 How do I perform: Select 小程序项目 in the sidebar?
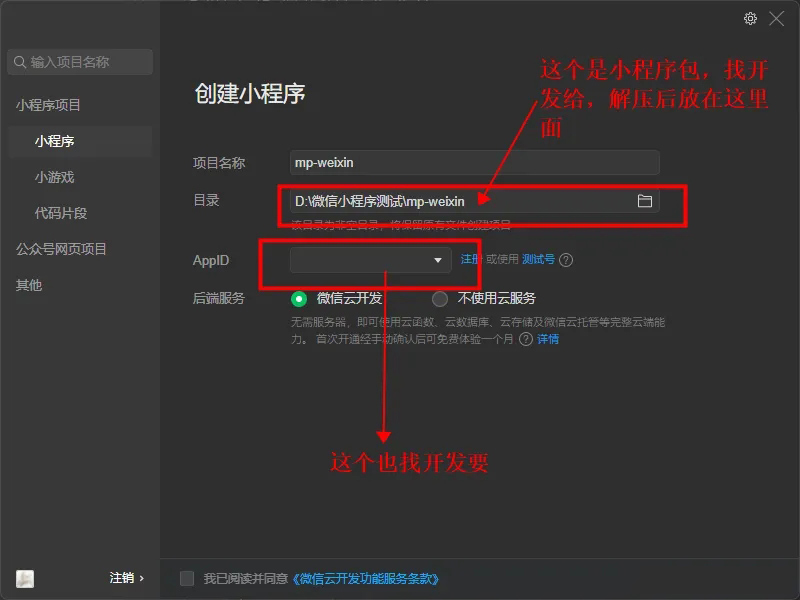point(48,105)
